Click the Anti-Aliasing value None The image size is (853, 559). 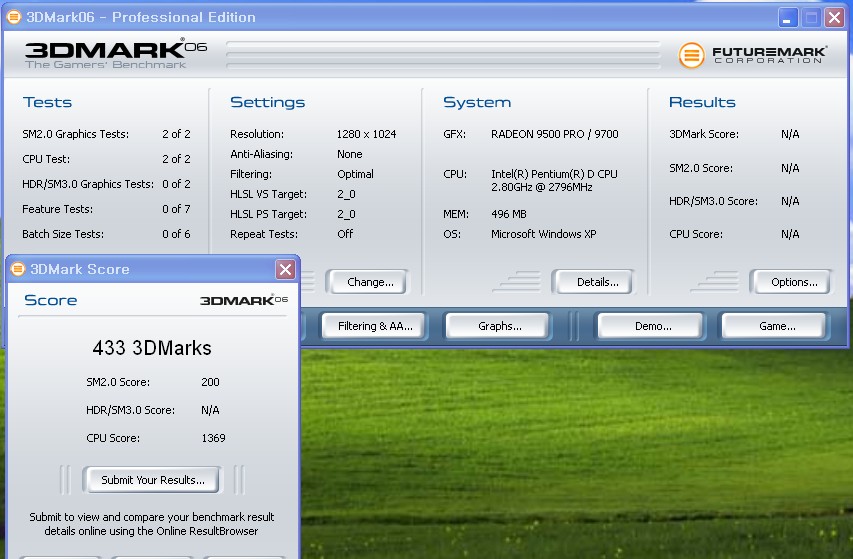tap(349, 154)
